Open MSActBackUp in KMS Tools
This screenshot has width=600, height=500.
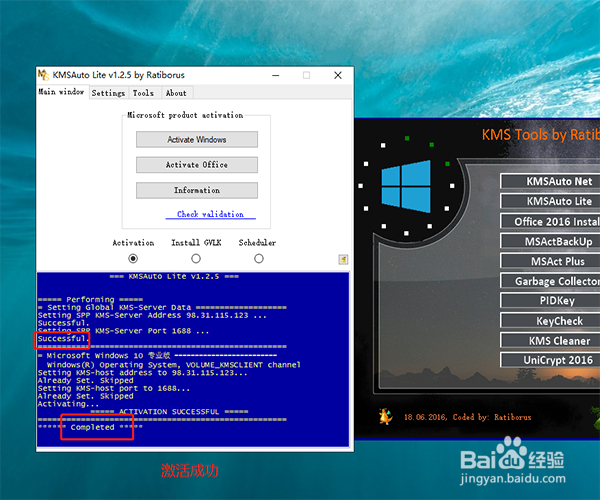(x=550, y=241)
